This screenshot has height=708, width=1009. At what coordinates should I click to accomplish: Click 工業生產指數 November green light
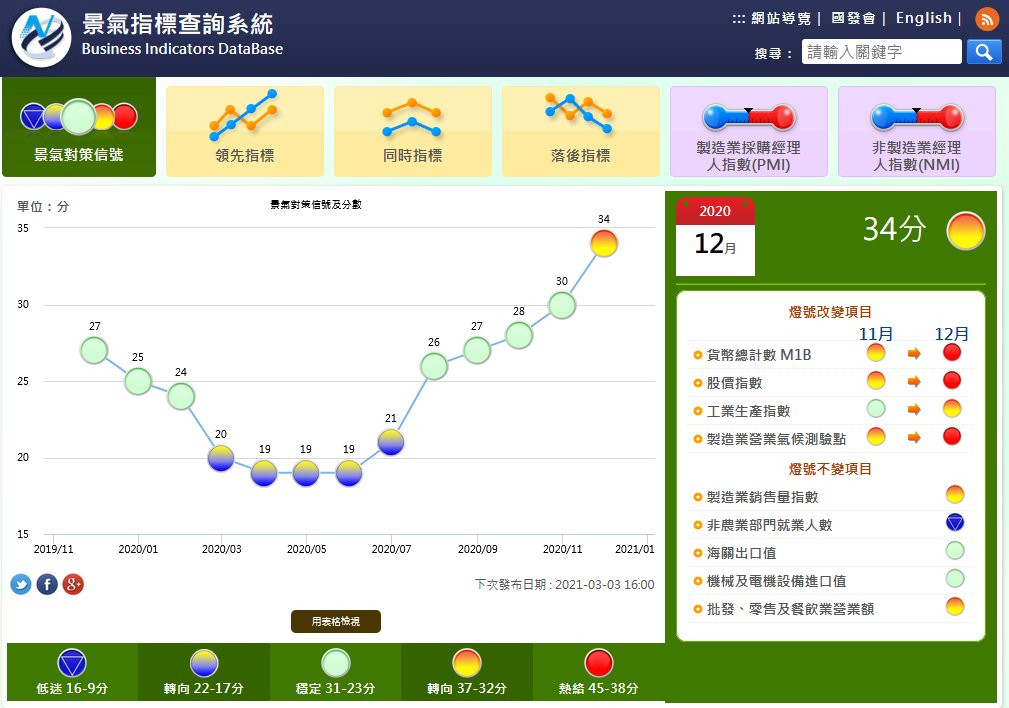tap(876, 409)
